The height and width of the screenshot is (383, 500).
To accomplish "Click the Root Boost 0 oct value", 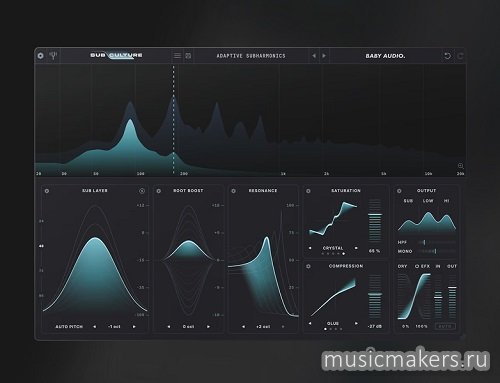I will click(x=188, y=327).
